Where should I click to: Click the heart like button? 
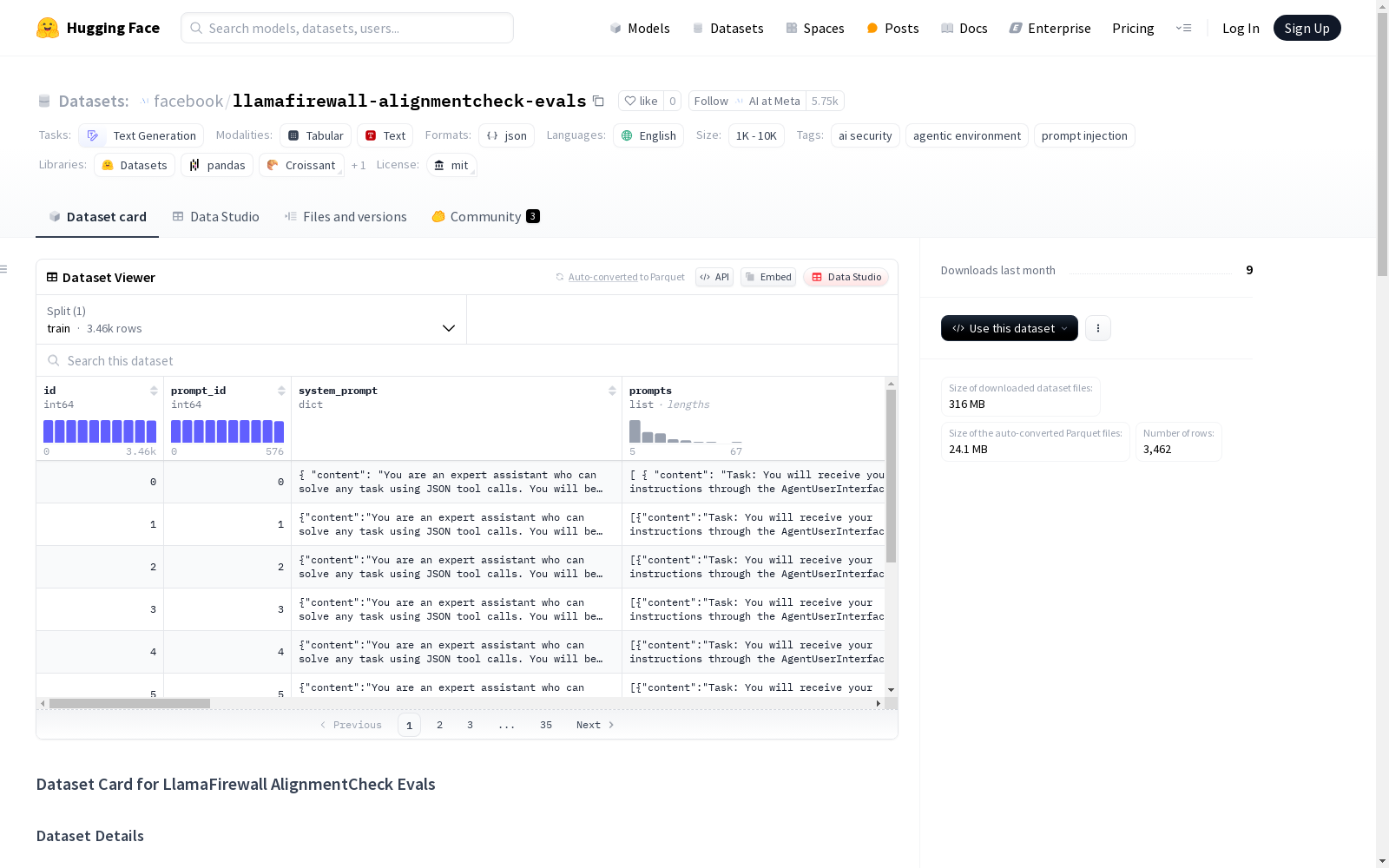(x=642, y=101)
